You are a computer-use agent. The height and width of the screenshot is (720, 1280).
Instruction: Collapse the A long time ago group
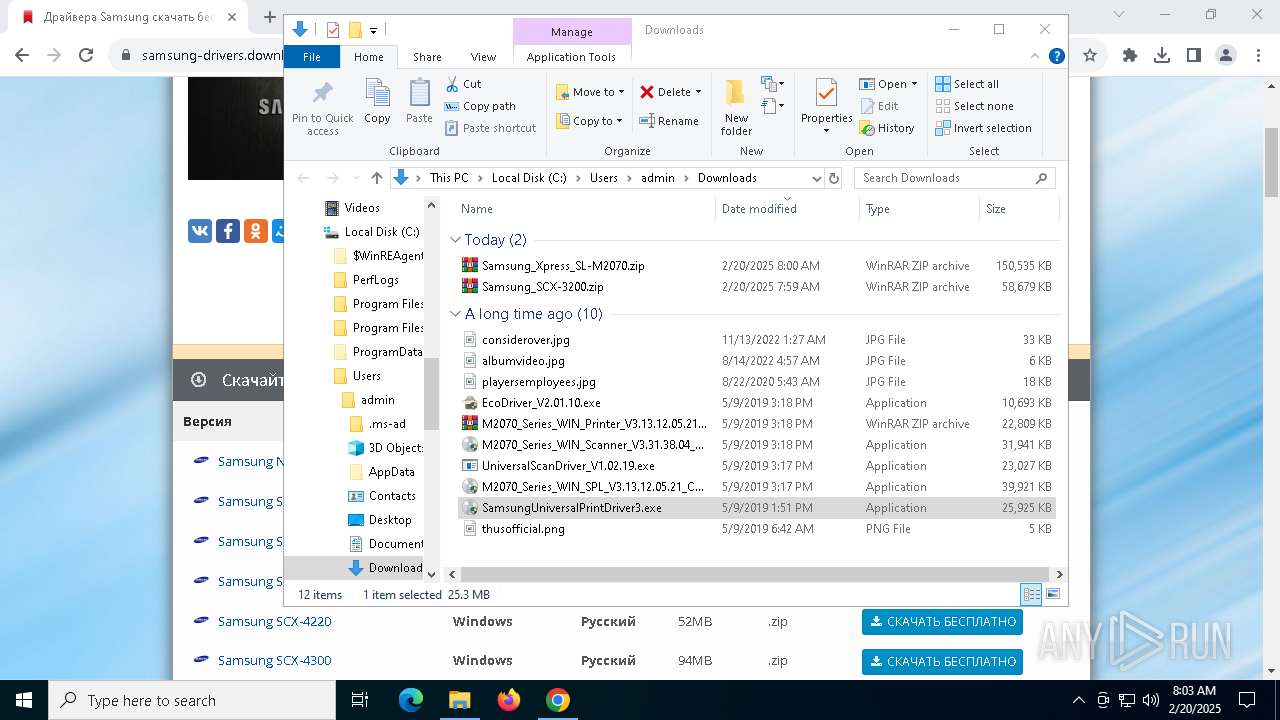point(456,314)
